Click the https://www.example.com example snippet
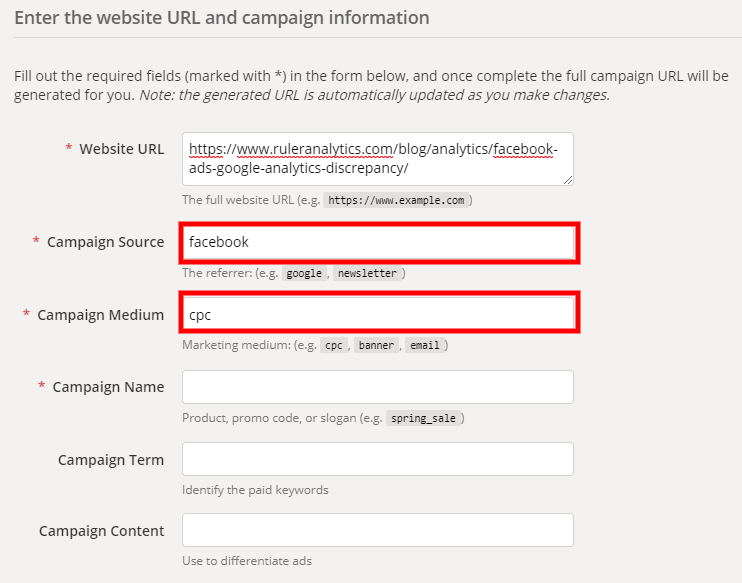The image size is (742, 583). pyautogui.click(x=397, y=201)
